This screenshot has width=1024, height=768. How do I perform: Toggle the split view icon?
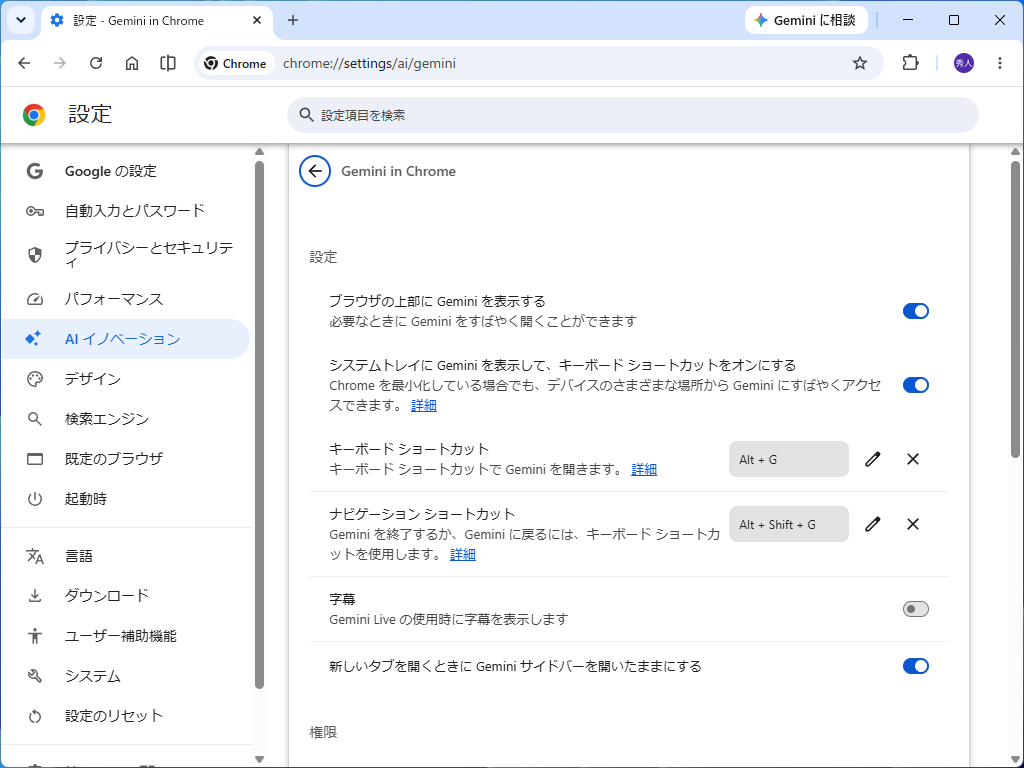pos(168,63)
